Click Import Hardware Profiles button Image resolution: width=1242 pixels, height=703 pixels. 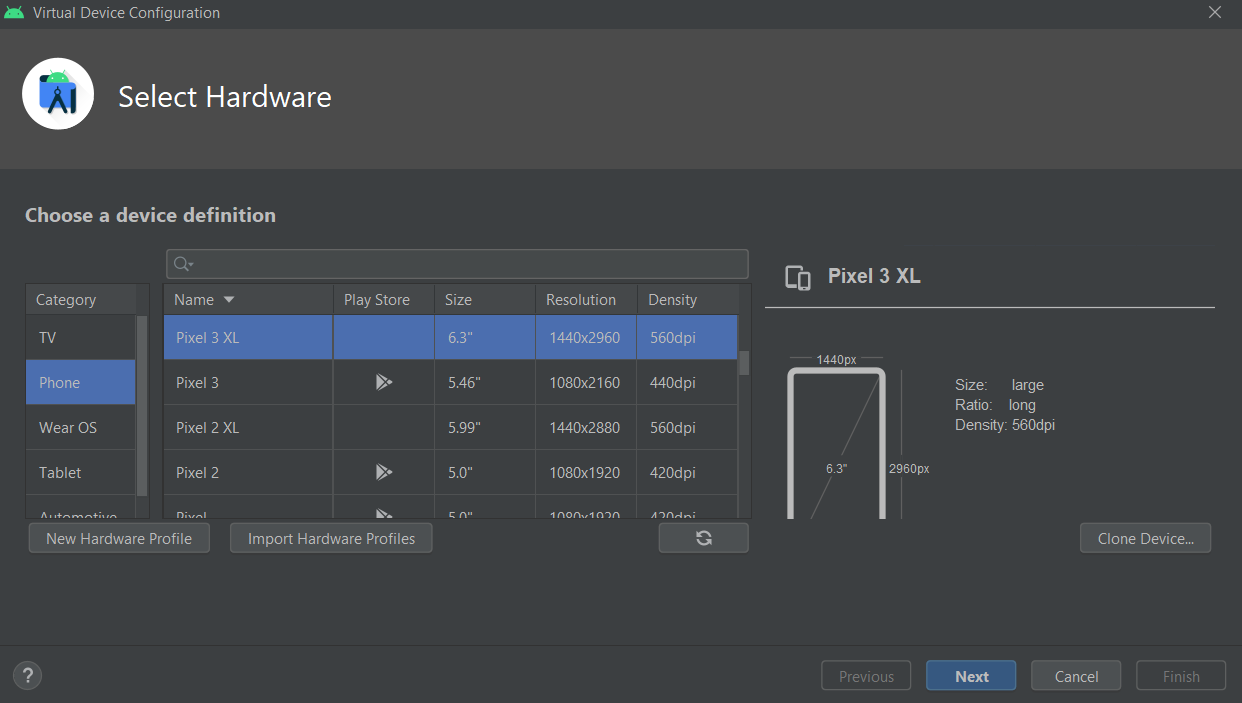[x=331, y=538]
